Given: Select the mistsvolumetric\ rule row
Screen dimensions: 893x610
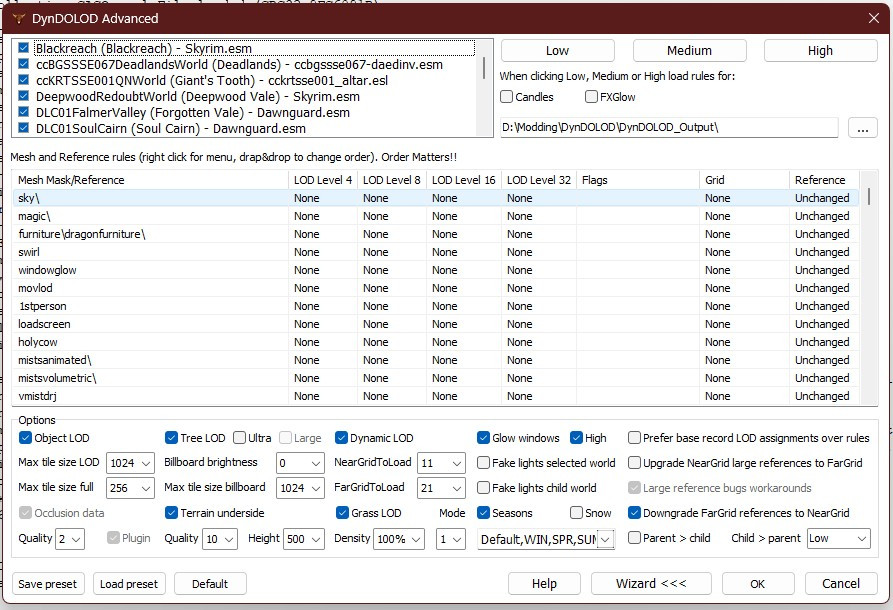Looking at the screenshot, I should (x=436, y=378).
